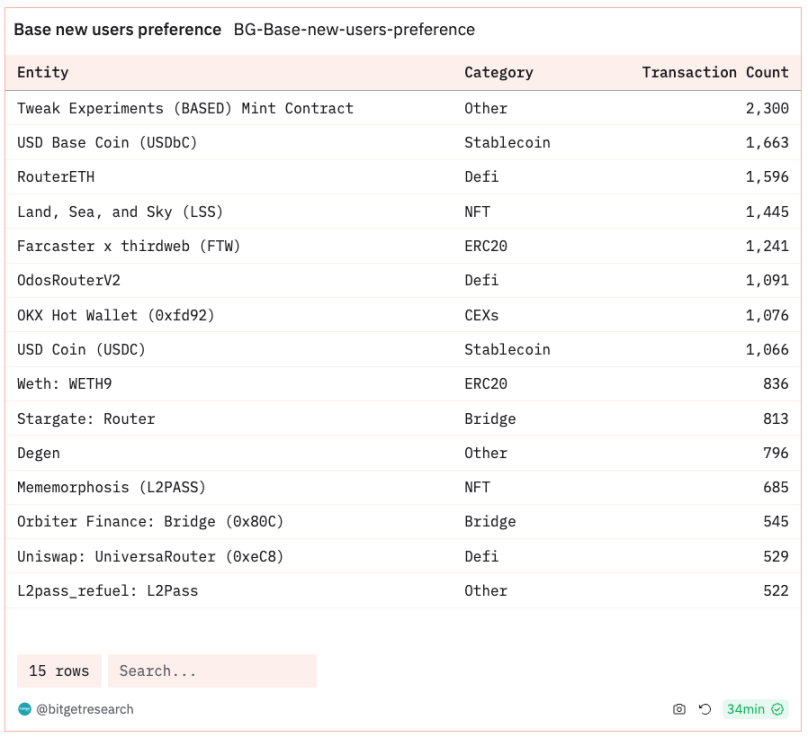Click the CEXs category cell
The image size is (808, 738).
point(481,315)
